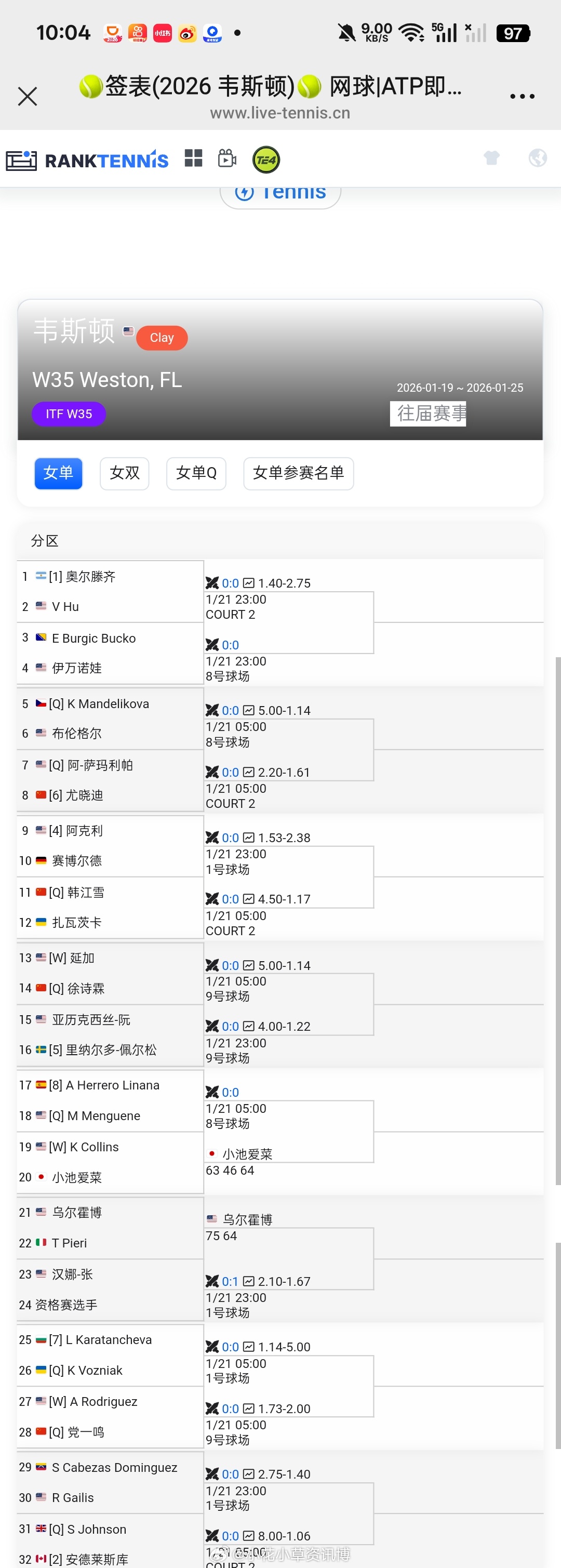Open the chart icon next to 8.00-1.06 odds
Viewport: 561px width, 1568px height.
pos(248,1535)
